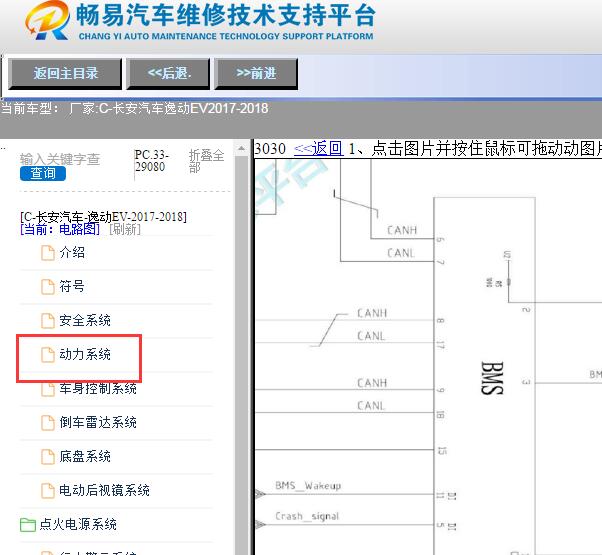This screenshot has width=602, height=555.
Task: Click the 返回主目录 button
Action: 65,74
